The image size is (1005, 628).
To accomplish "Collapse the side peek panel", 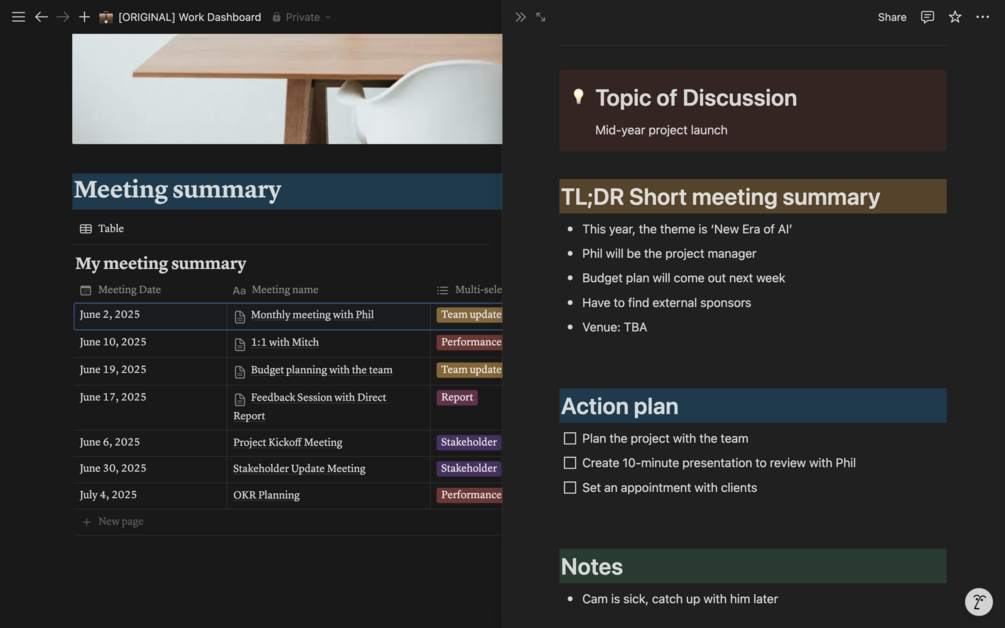I will pyautogui.click(x=520, y=17).
